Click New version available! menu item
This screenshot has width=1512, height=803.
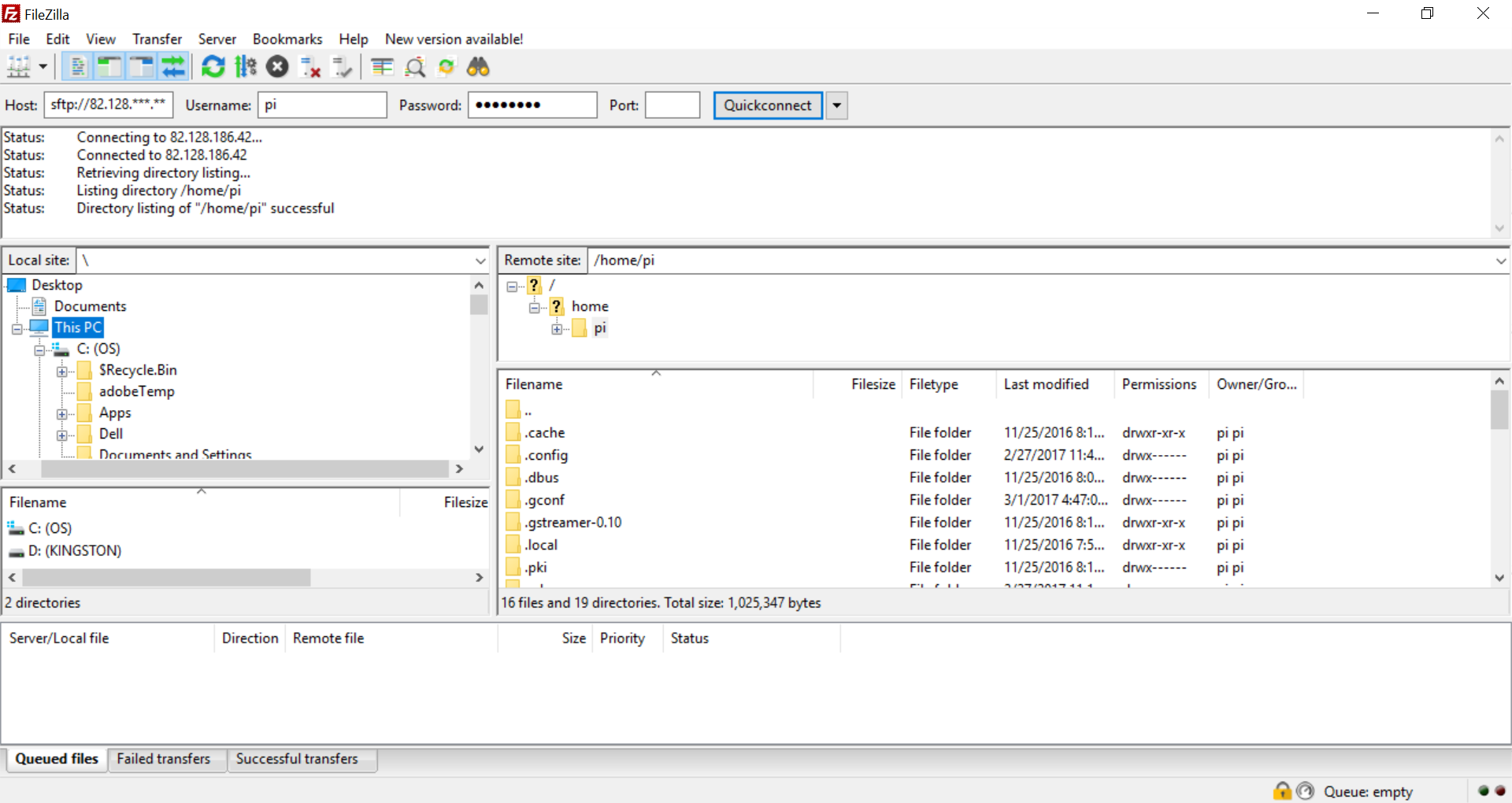click(454, 39)
